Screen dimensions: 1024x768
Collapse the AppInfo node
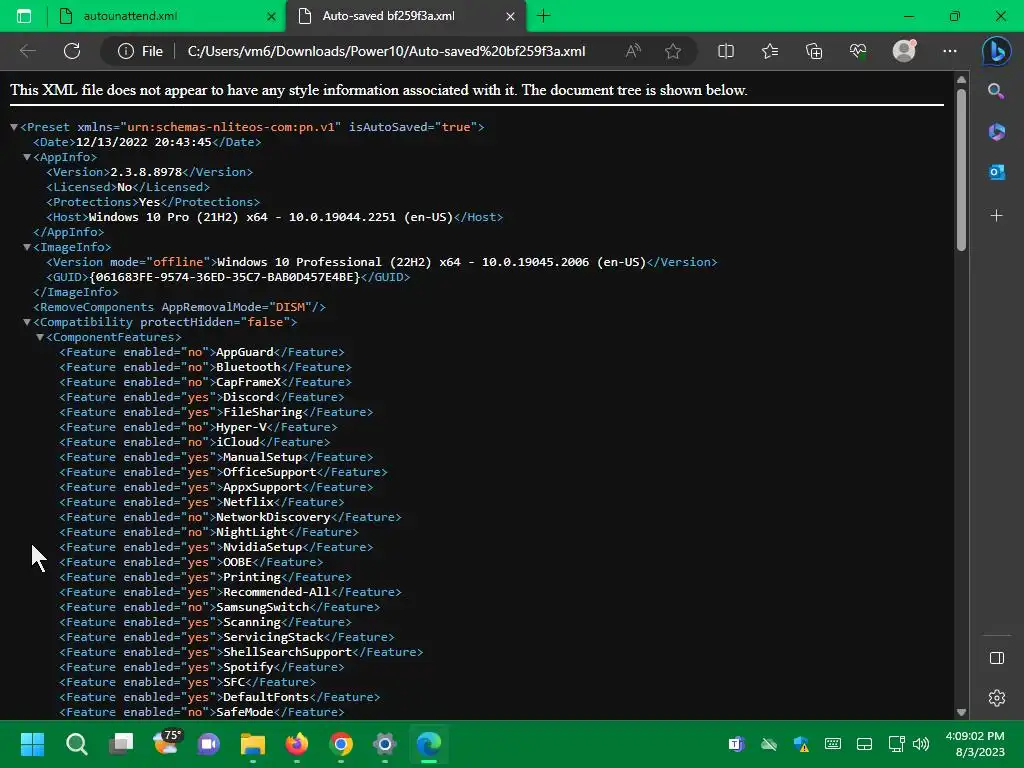[x=27, y=157]
